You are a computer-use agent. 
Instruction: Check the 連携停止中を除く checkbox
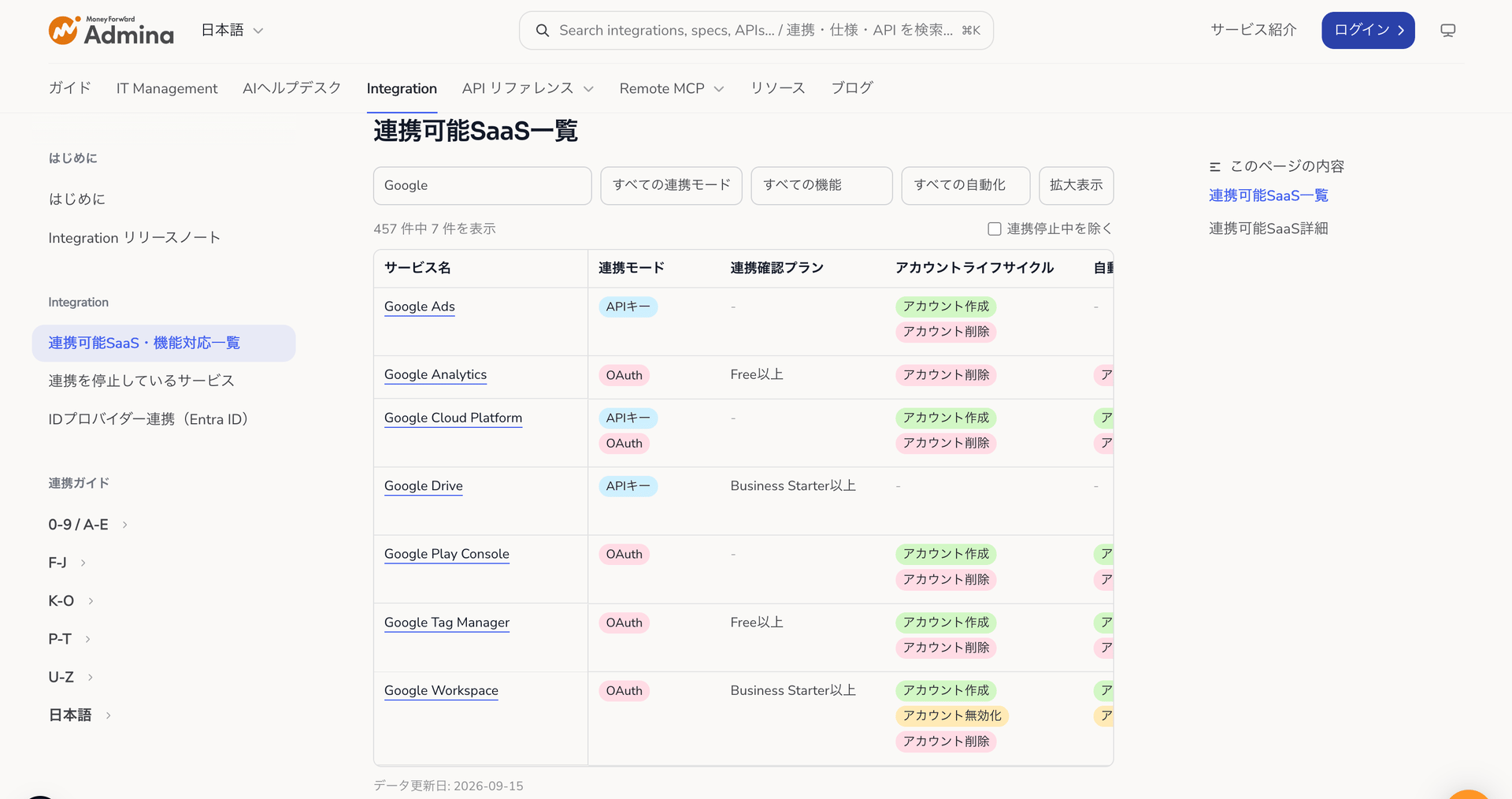995,229
